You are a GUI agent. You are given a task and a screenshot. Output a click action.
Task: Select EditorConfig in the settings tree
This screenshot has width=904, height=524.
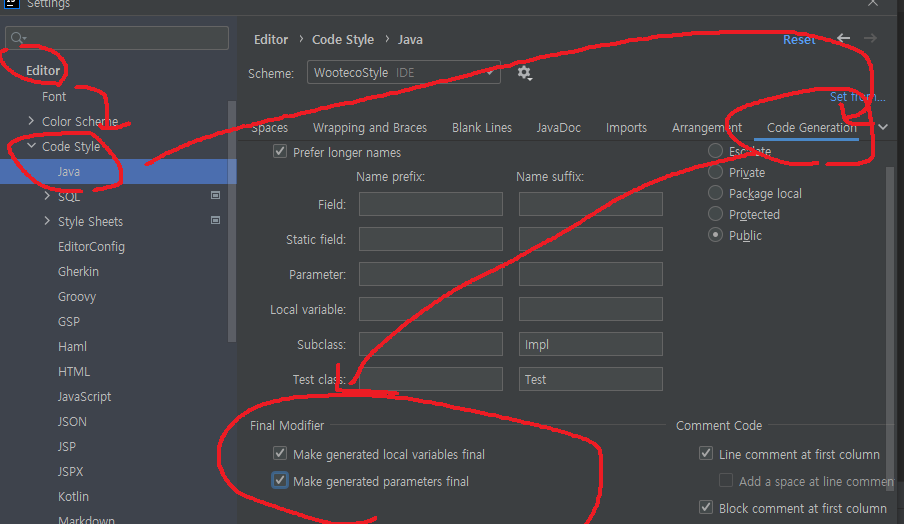click(x=91, y=246)
